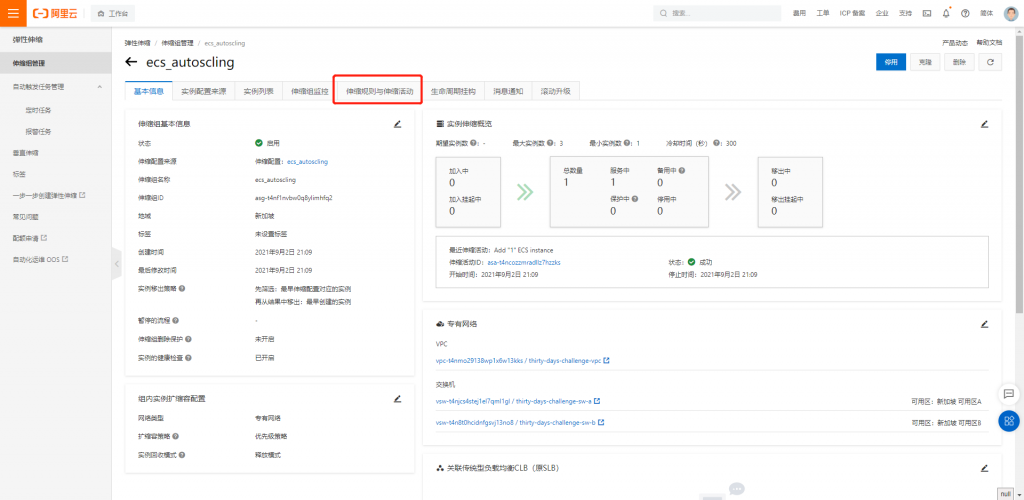Screen dimensions: 1024x500
Task: Open the 伸缩规则与伸缩活动 tab
Action: [x=379, y=92]
